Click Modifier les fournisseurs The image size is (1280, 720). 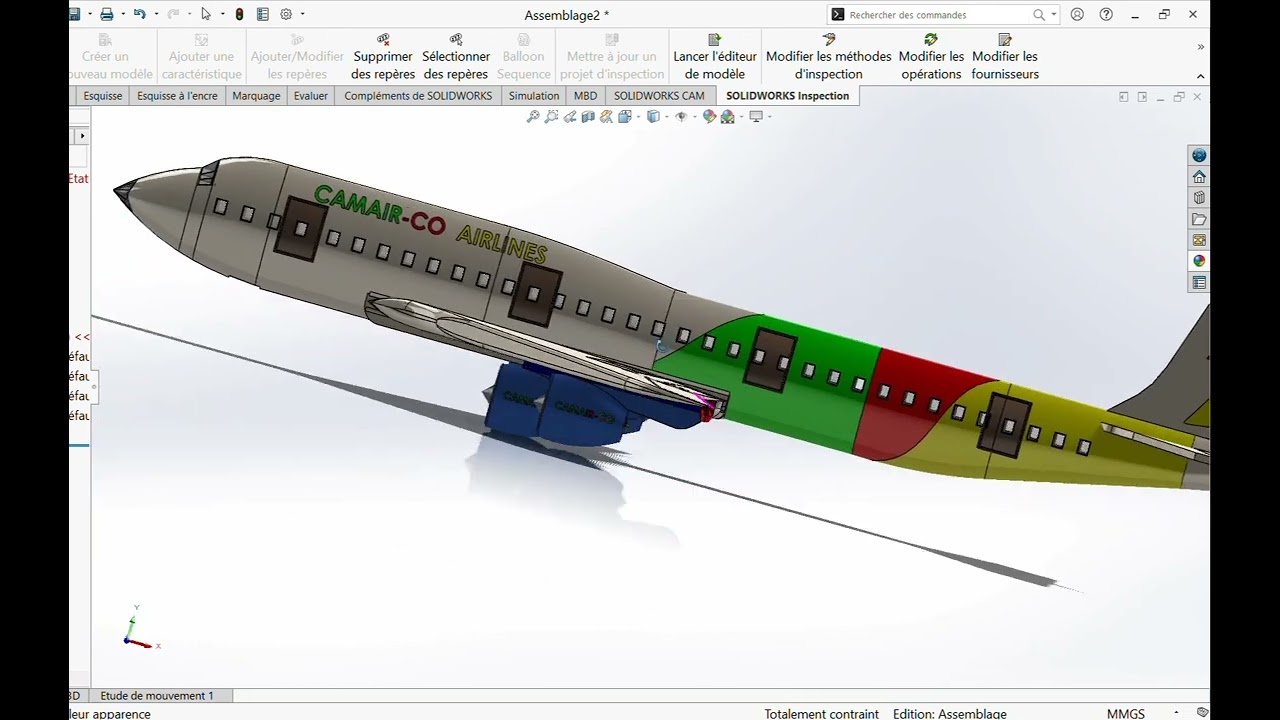tap(1005, 58)
